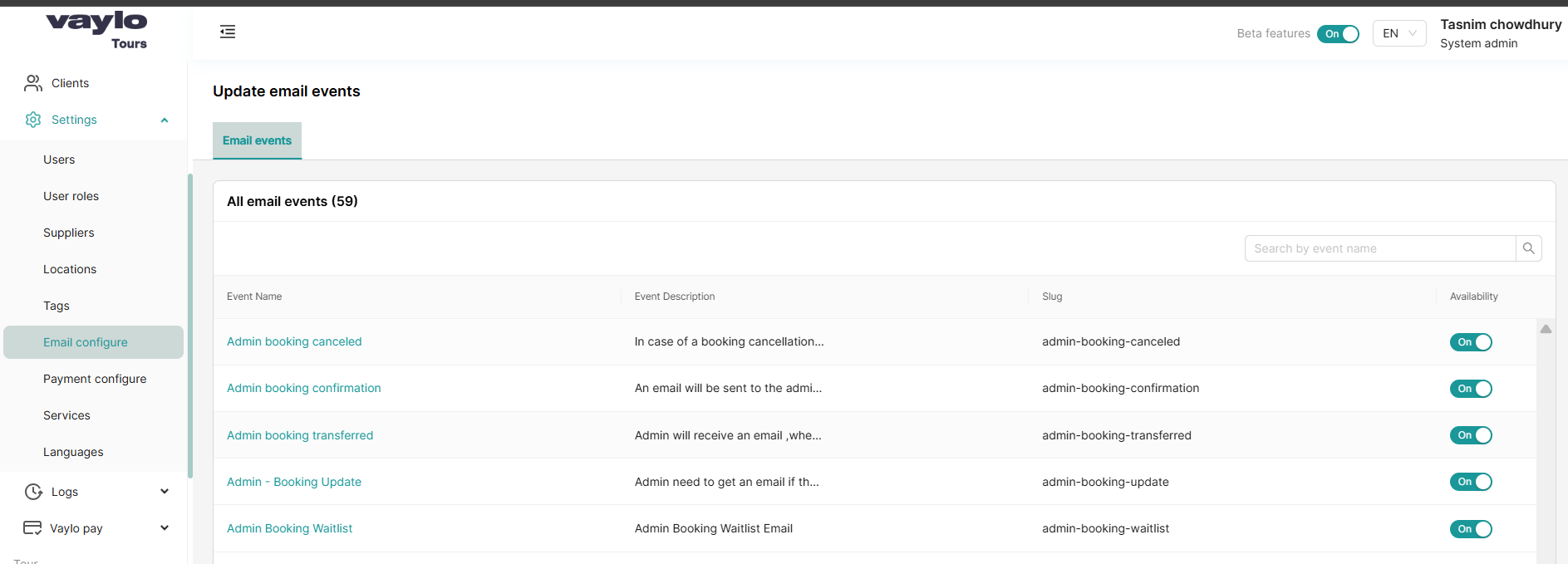The image size is (1568, 564).
Task: Click the 'Beta features' label
Action: 1273,33
